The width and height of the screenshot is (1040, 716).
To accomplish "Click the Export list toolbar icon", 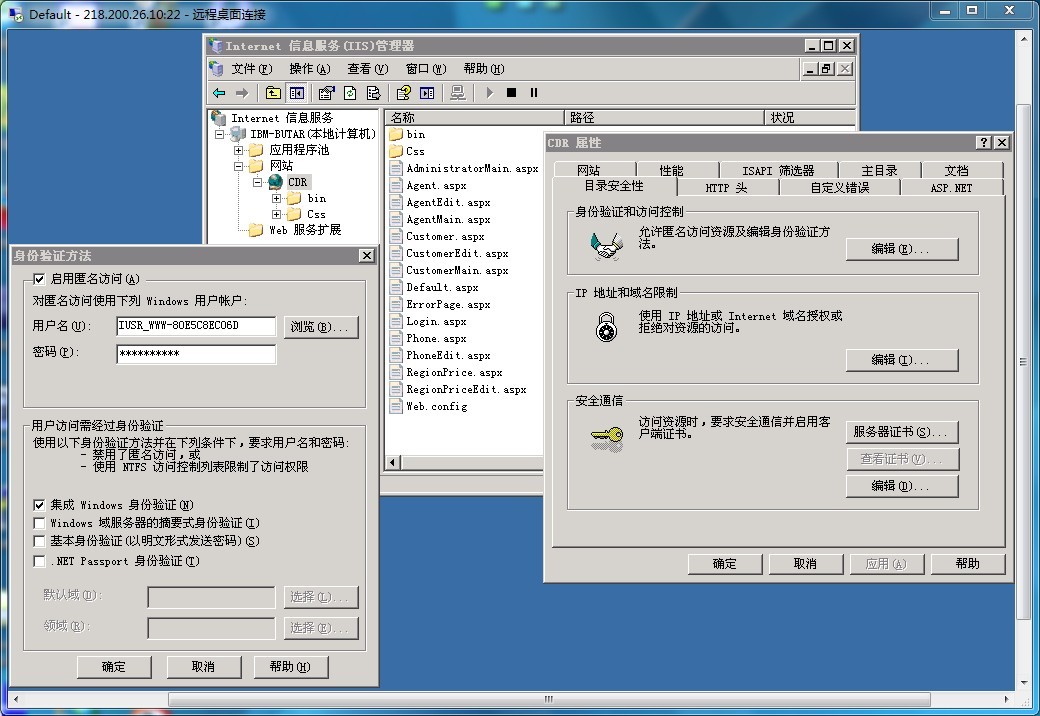I will tap(373, 93).
